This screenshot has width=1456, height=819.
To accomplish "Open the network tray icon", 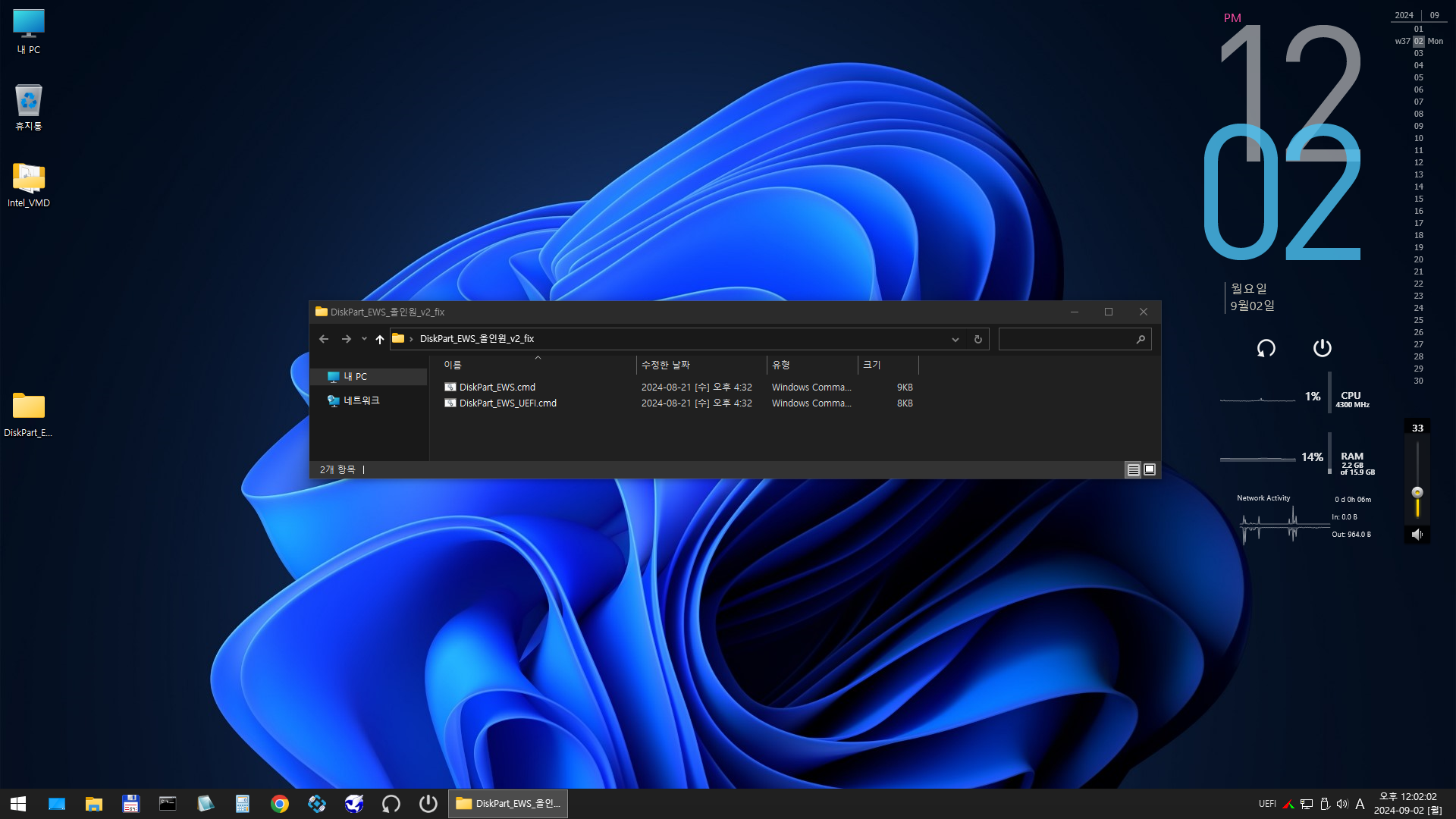I will [1307, 804].
